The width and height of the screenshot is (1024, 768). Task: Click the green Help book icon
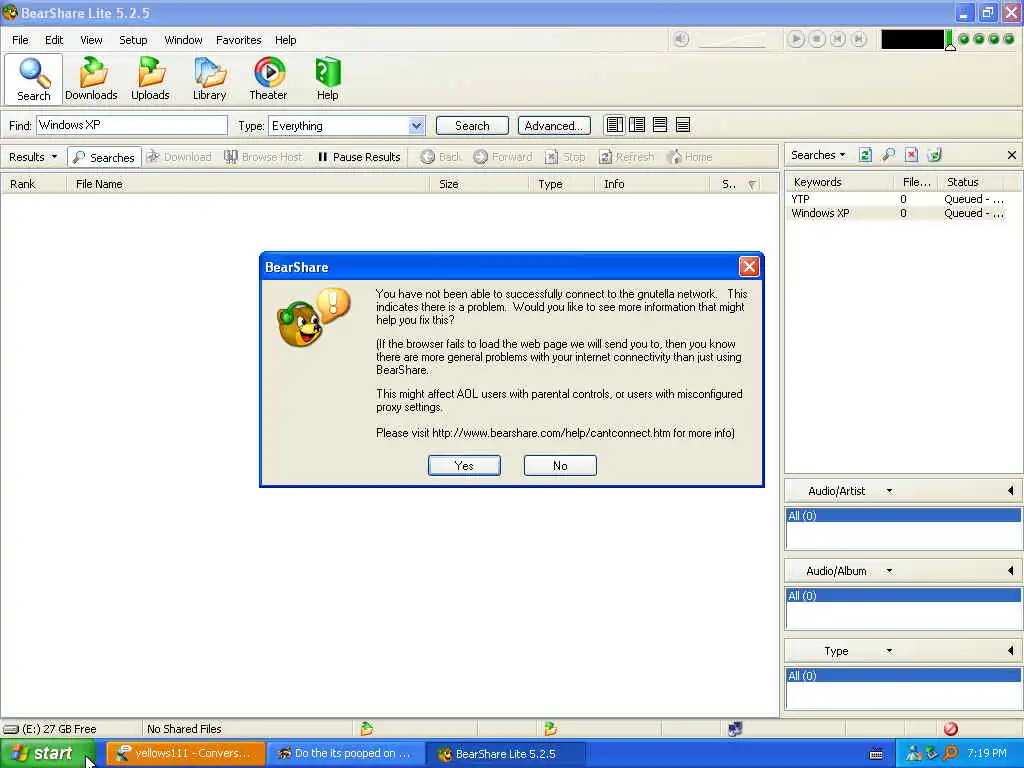coord(327,72)
